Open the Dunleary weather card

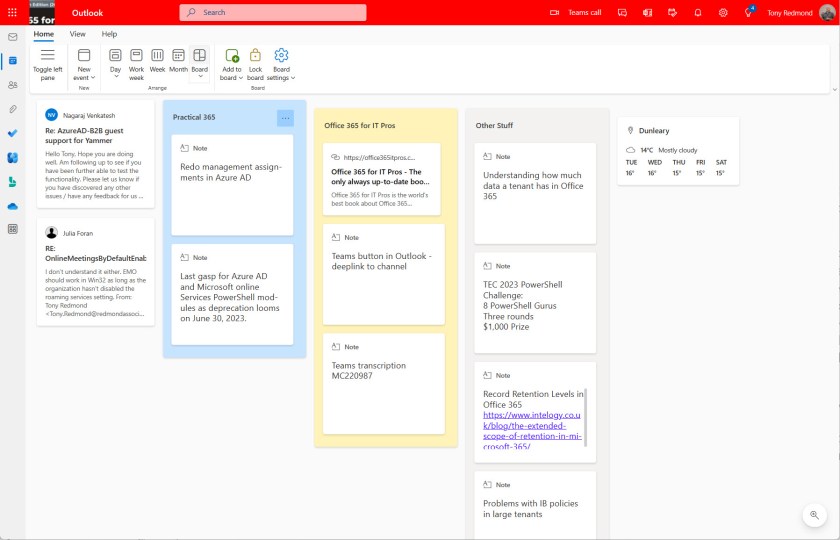tap(678, 151)
